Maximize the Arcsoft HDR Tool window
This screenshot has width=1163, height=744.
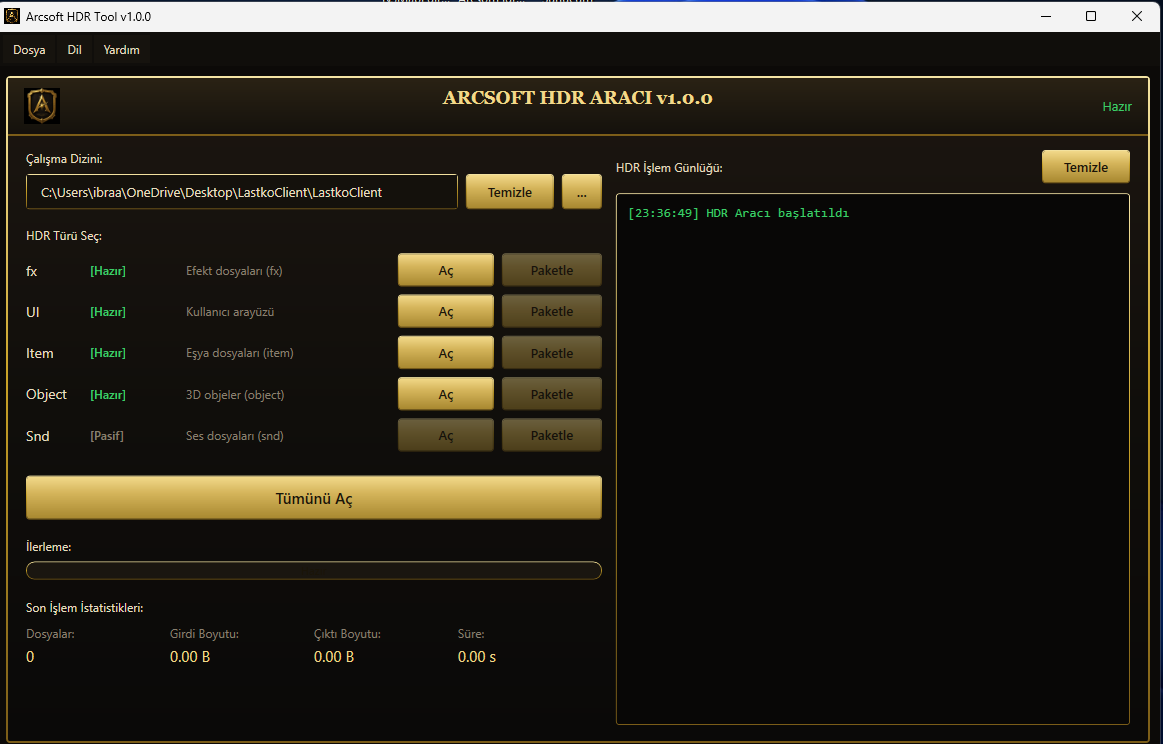(1091, 16)
